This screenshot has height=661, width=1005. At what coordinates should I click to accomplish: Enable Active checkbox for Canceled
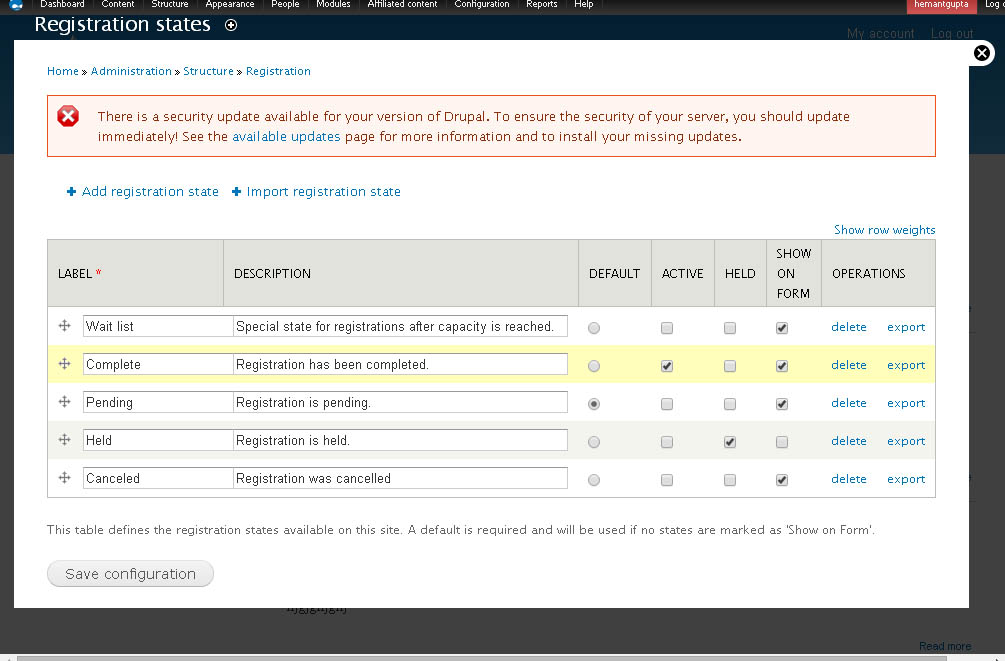(667, 480)
